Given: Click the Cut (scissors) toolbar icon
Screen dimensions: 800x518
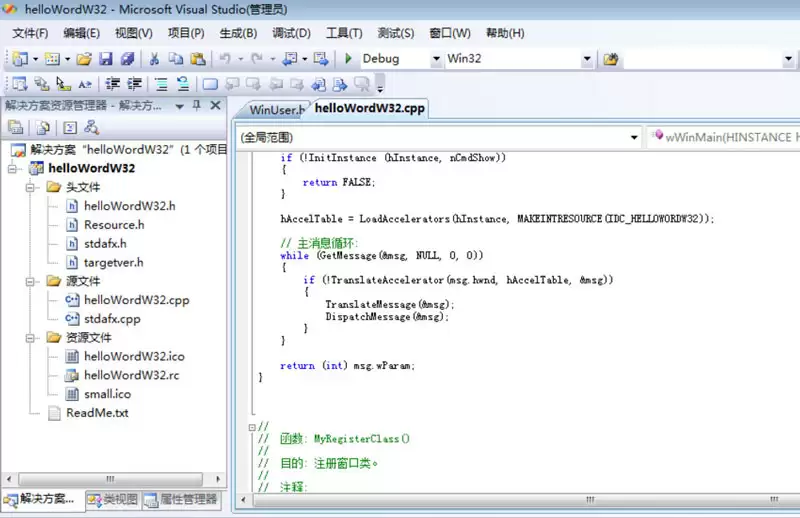Looking at the screenshot, I should tap(154, 59).
